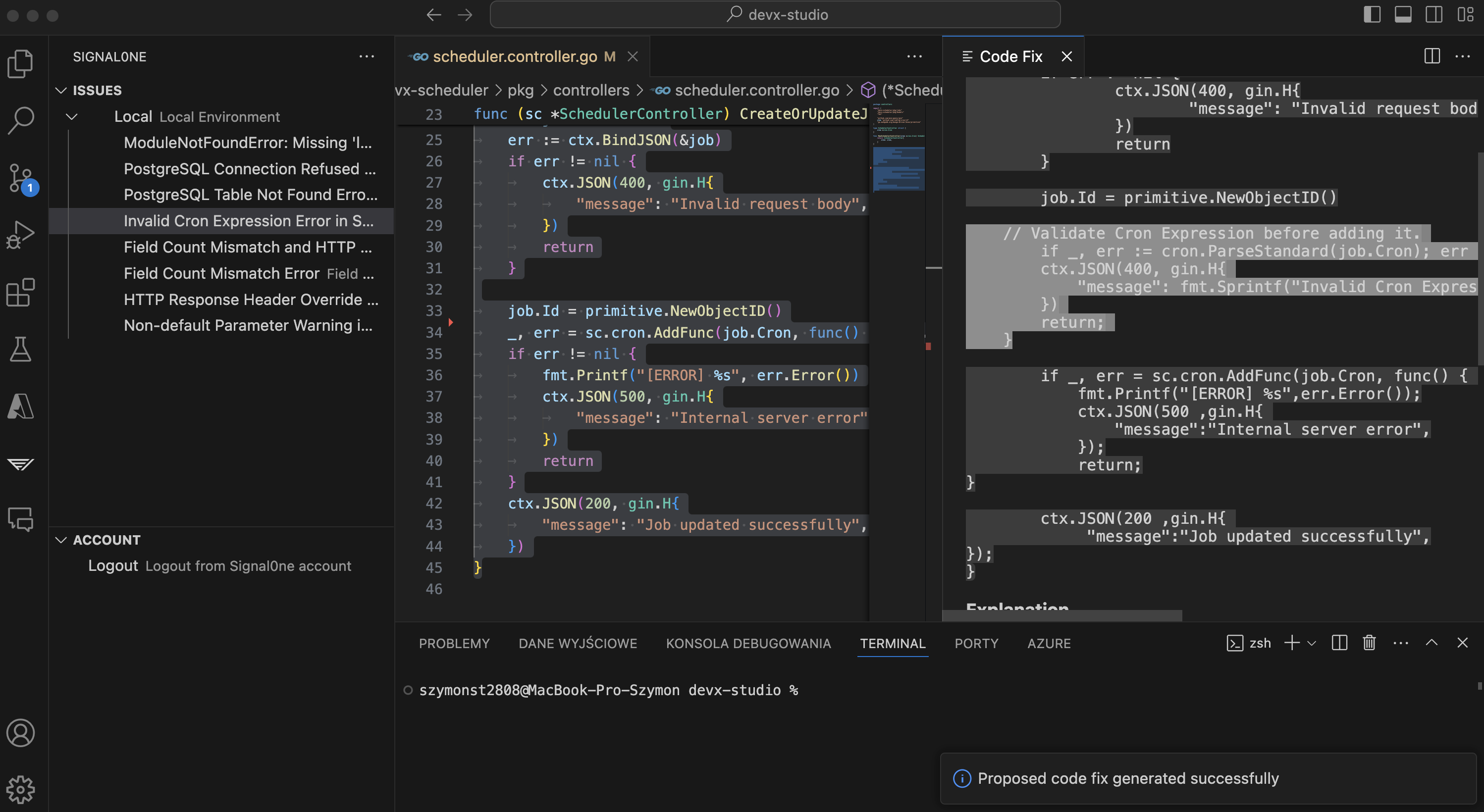Image resolution: width=1484 pixels, height=812 pixels.
Task: Open the Testing flask icon
Action: pyautogui.click(x=21, y=349)
